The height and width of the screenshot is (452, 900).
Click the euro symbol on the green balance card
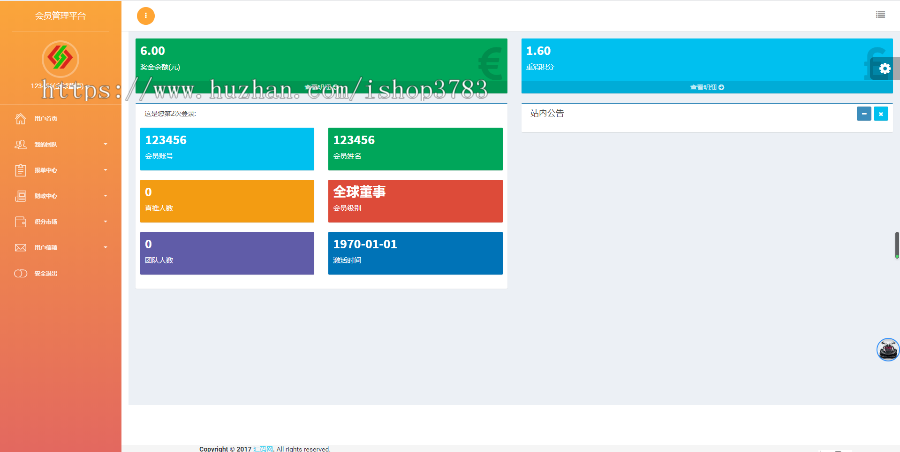[490, 63]
